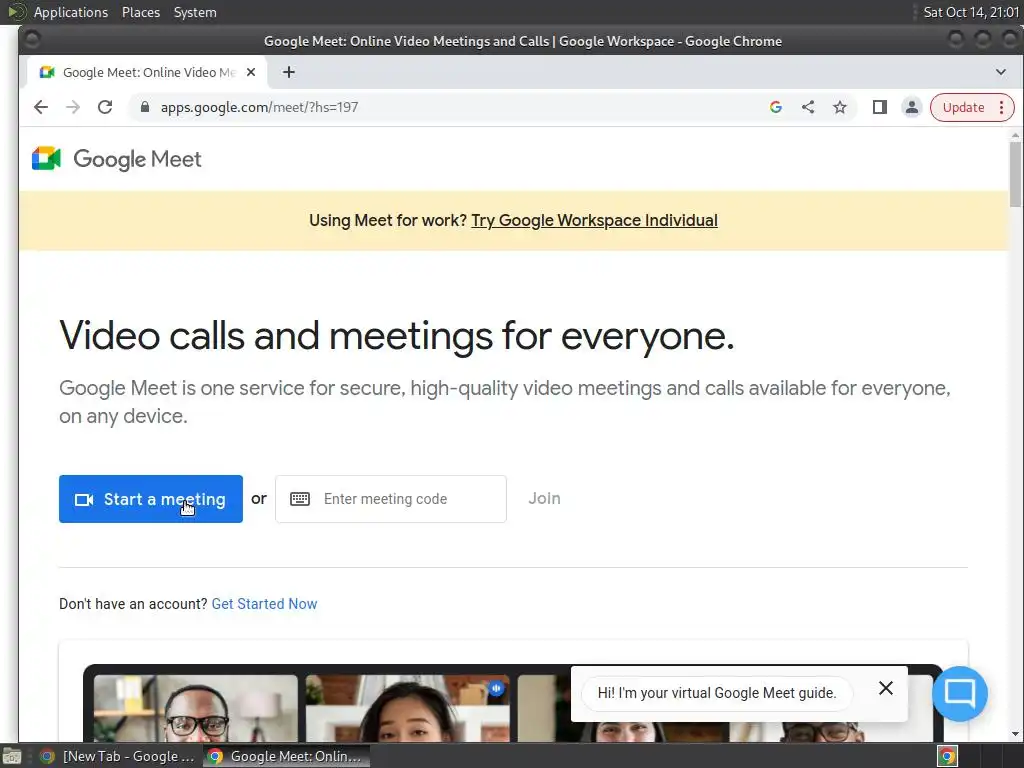Click the browser forward arrow
This screenshot has width=1024, height=768.
point(72,107)
